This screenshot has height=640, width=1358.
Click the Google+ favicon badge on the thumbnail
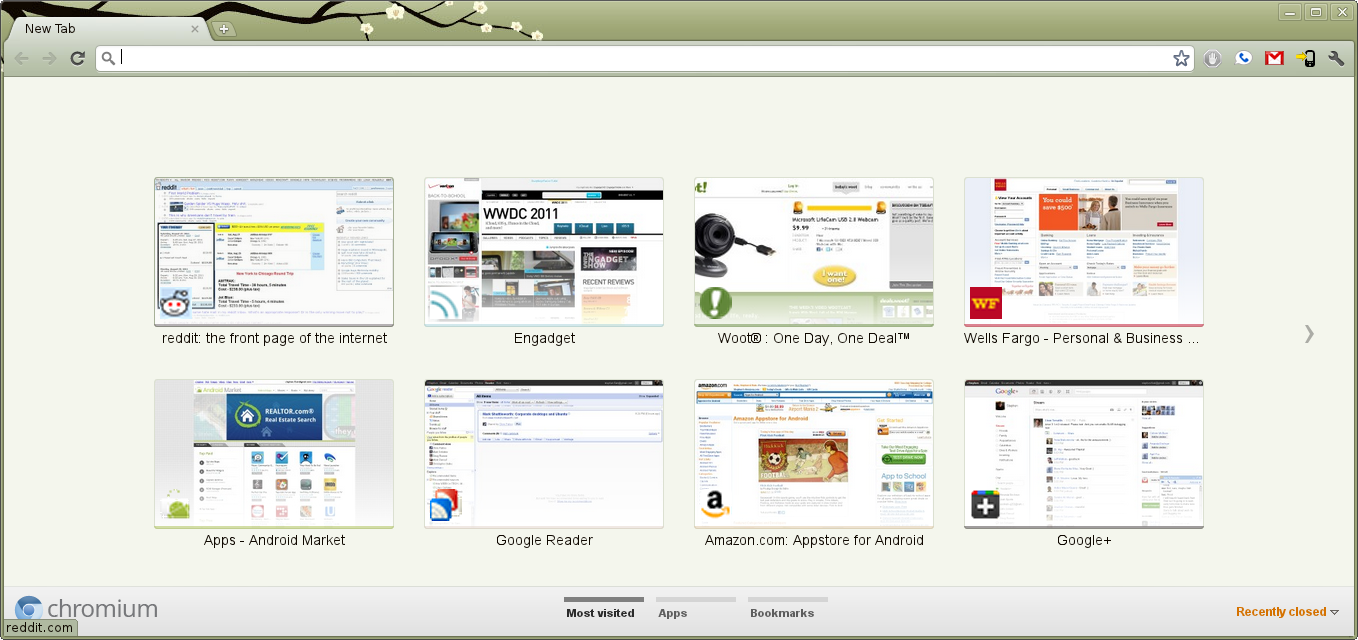click(986, 505)
